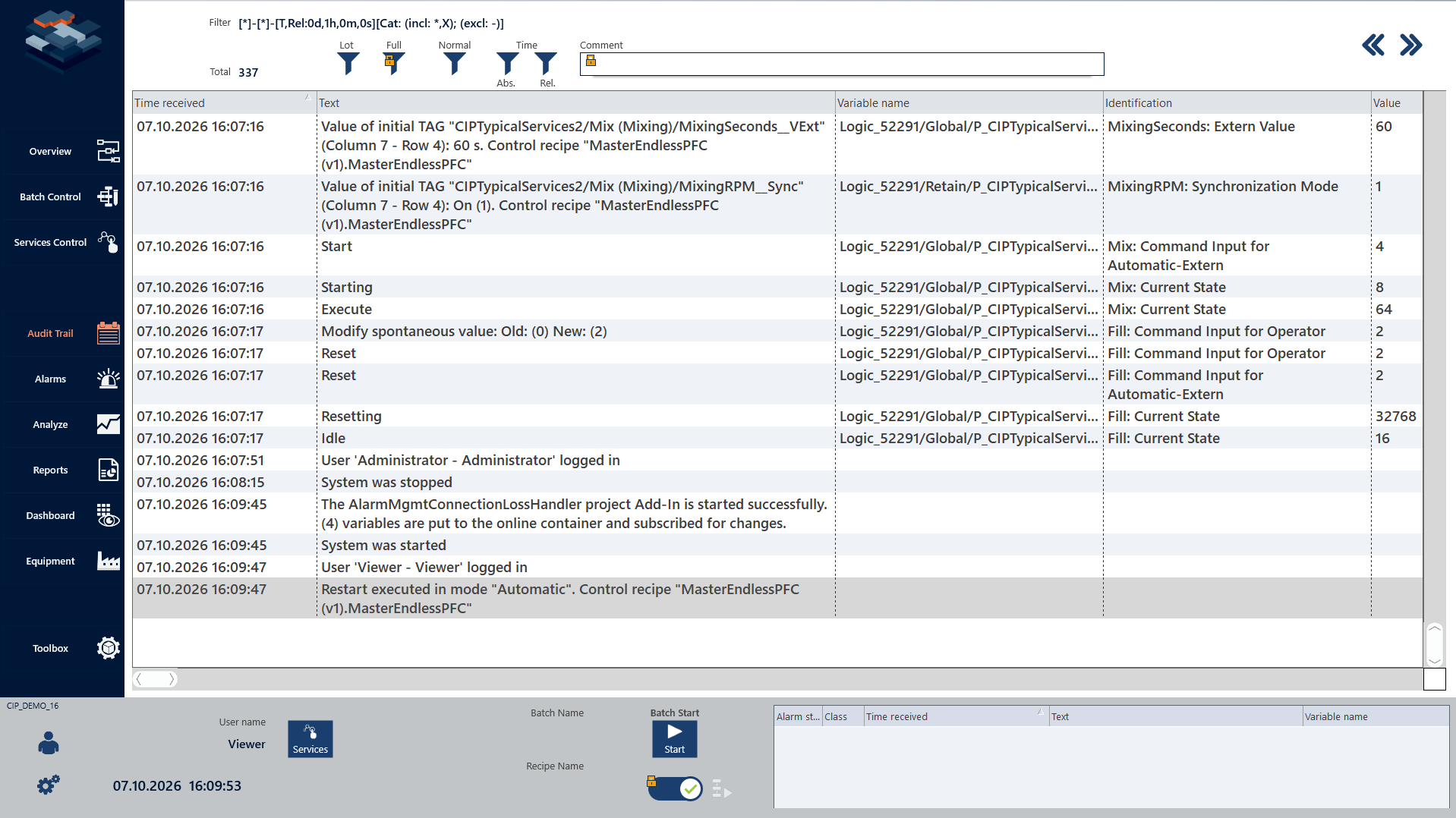
Task: Select the Audit Trail calendar icon
Action: [108, 333]
